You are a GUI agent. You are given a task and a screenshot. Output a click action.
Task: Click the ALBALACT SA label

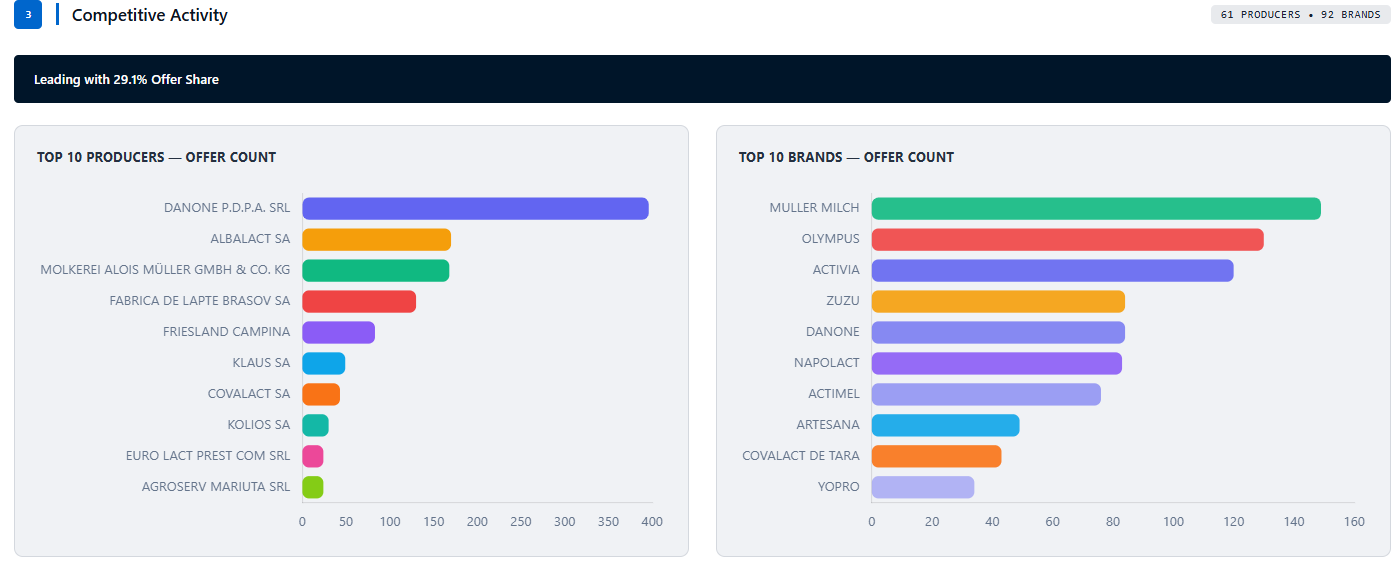coord(250,239)
